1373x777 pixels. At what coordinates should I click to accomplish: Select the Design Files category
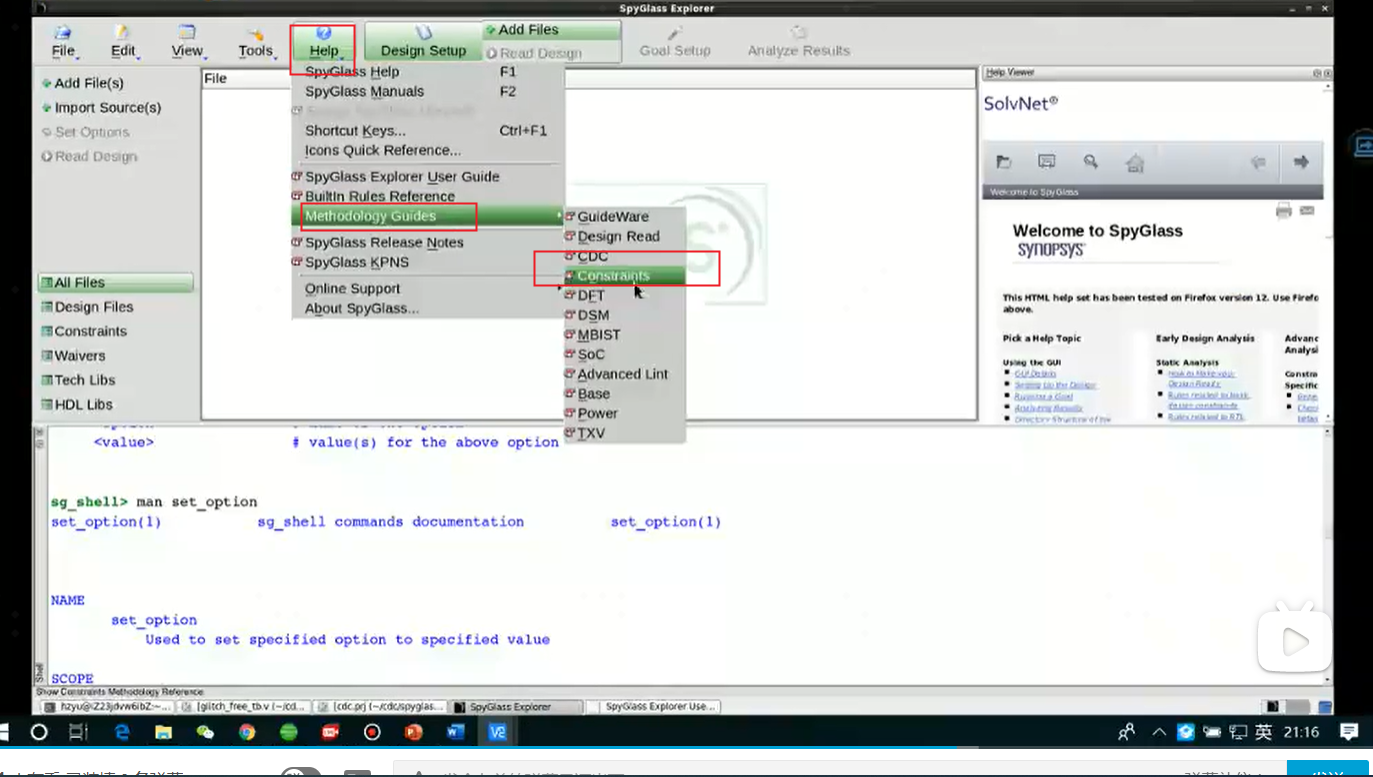tap(87, 307)
